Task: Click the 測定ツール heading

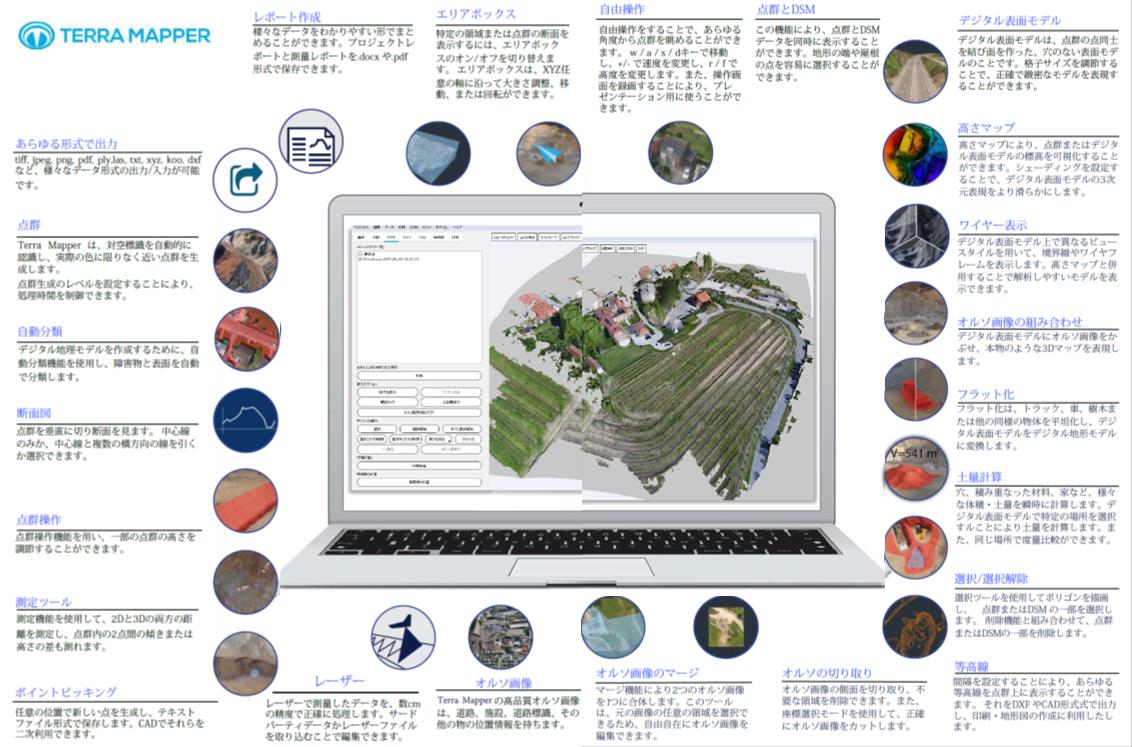Action: point(44,602)
